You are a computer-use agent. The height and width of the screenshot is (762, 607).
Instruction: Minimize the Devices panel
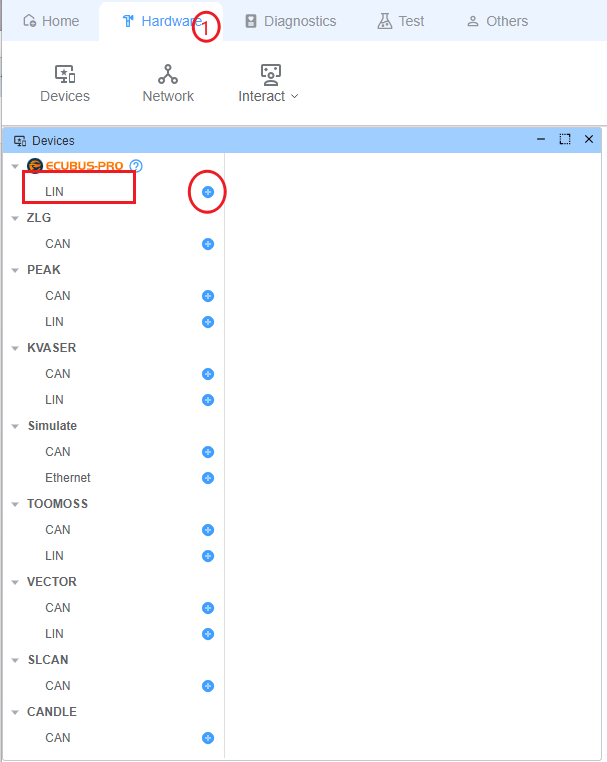coord(541,139)
